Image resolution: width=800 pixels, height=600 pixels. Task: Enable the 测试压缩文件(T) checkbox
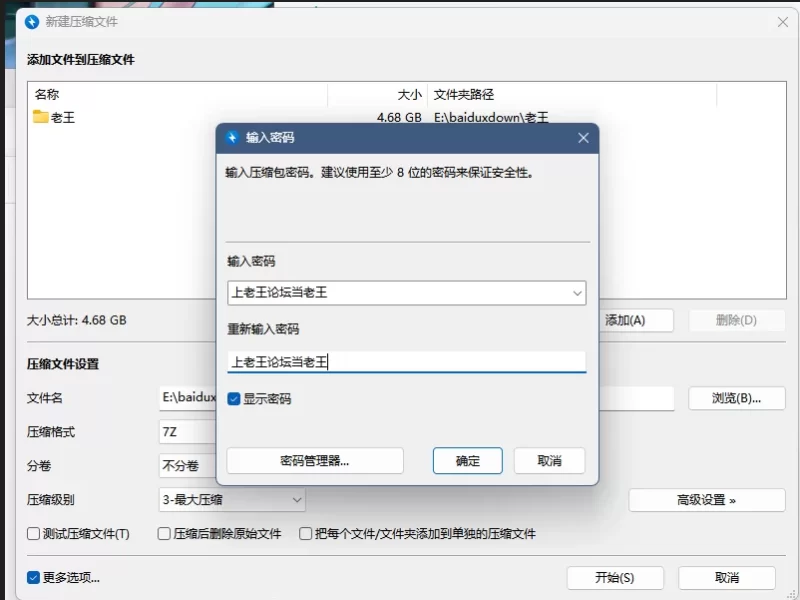pos(34,534)
